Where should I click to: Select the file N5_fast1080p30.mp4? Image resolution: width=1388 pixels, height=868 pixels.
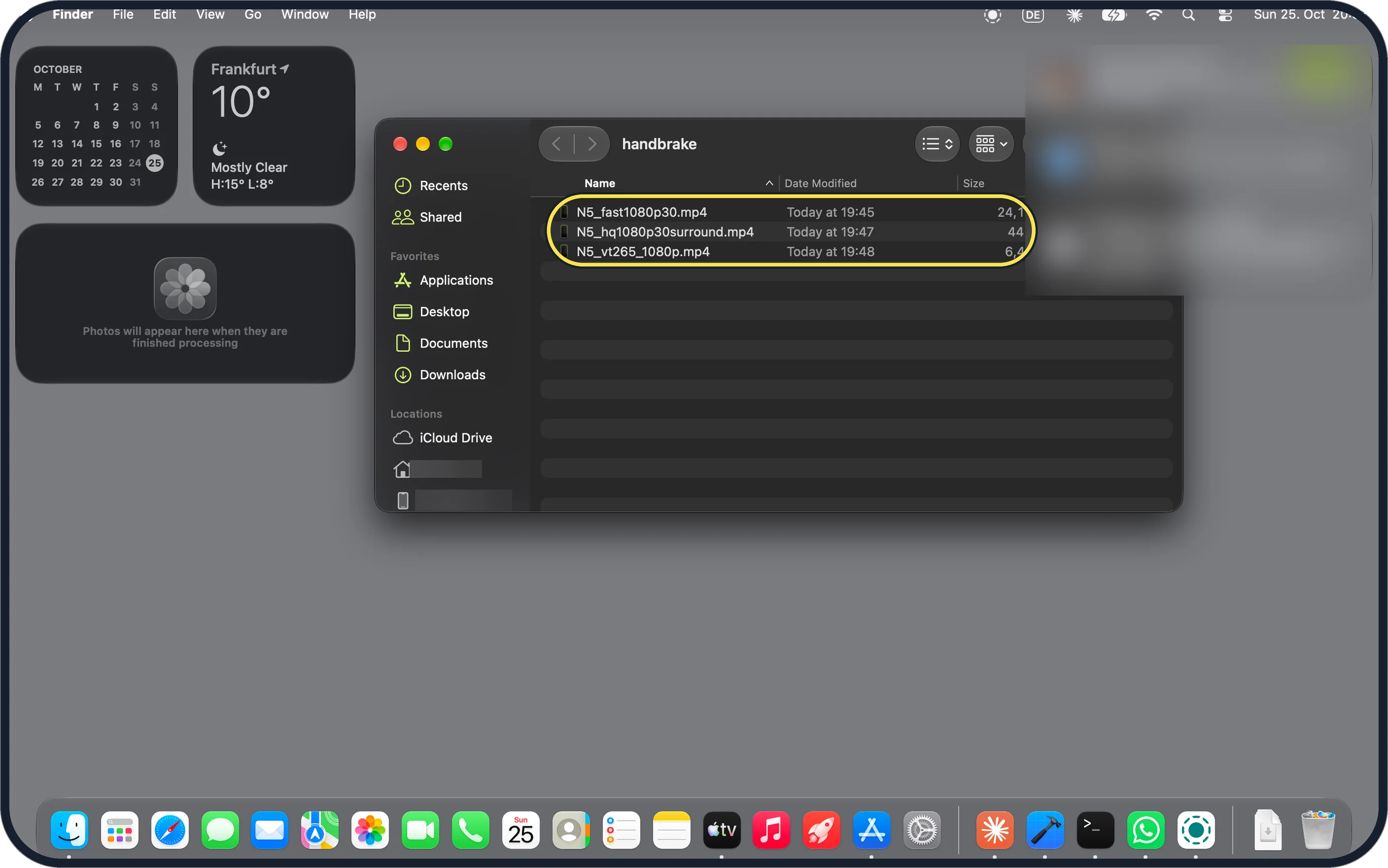pos(641,212)
